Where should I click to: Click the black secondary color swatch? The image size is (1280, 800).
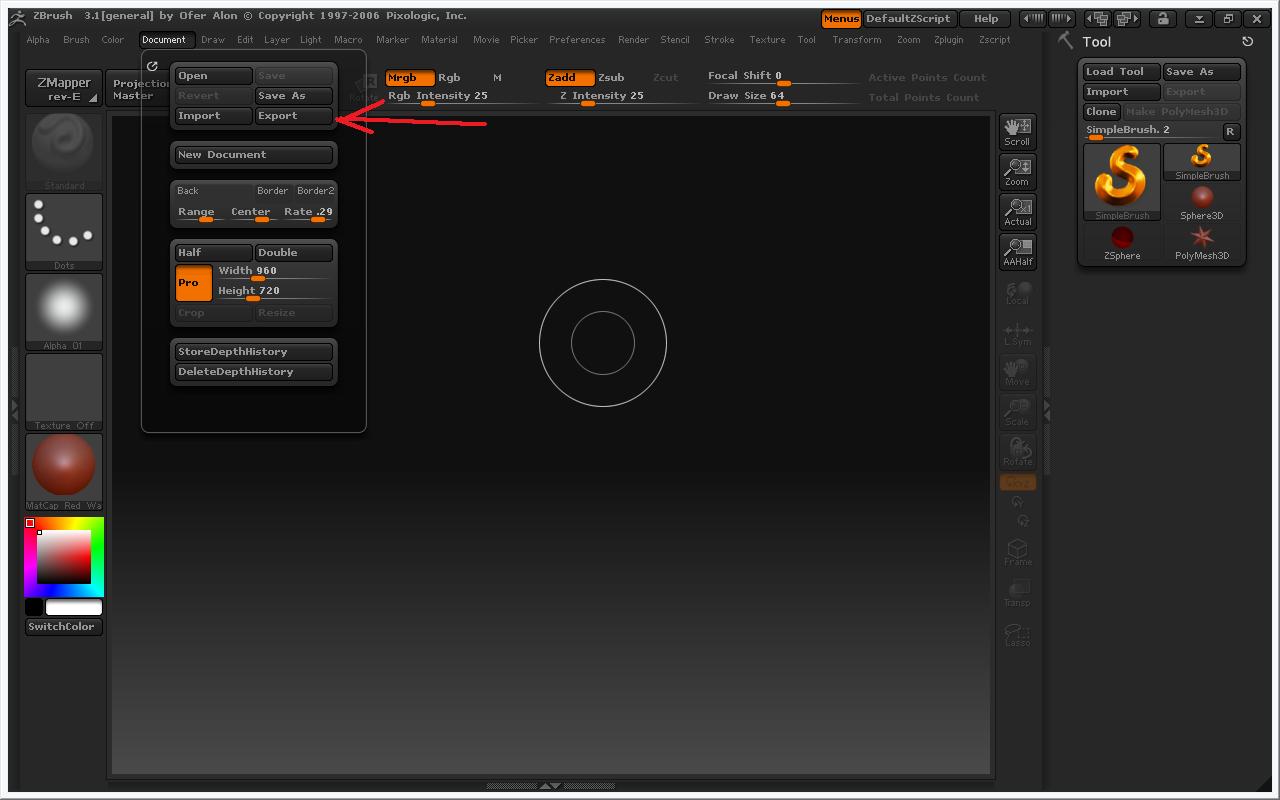tap(34, 607)
